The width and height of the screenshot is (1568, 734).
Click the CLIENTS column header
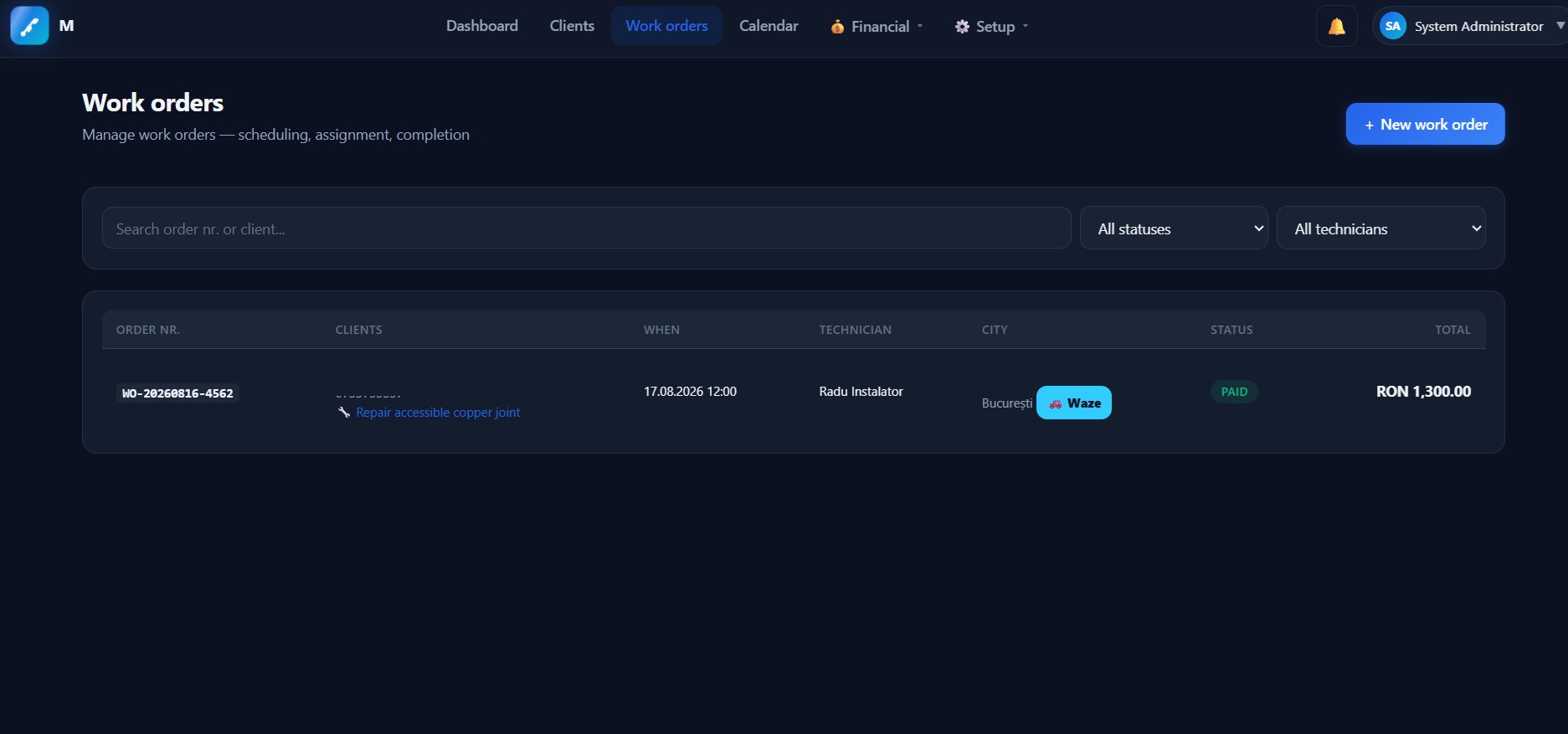click(x=358, y=330)
